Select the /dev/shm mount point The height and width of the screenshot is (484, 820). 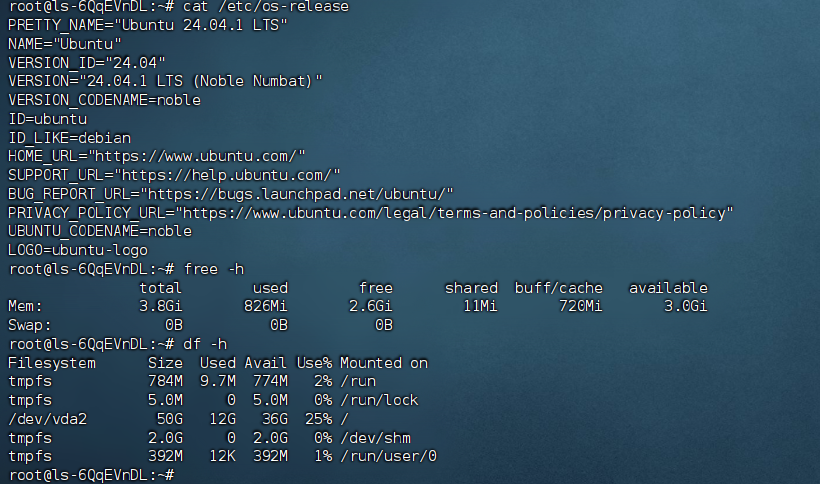coord(375,437)
